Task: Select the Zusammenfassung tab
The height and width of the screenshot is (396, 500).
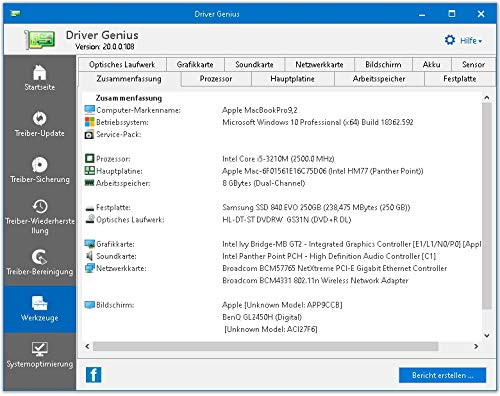Action: point(129,79)
